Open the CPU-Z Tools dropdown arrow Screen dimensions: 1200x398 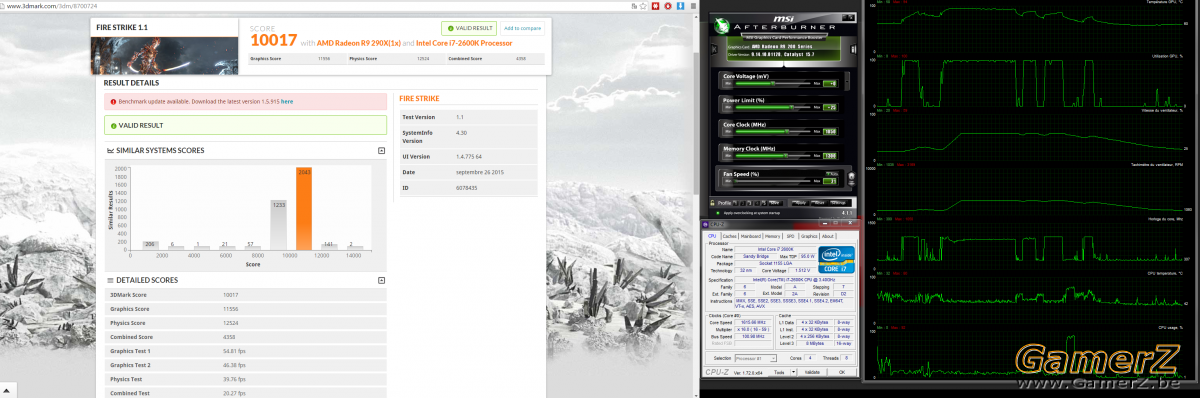coord(793,372)
